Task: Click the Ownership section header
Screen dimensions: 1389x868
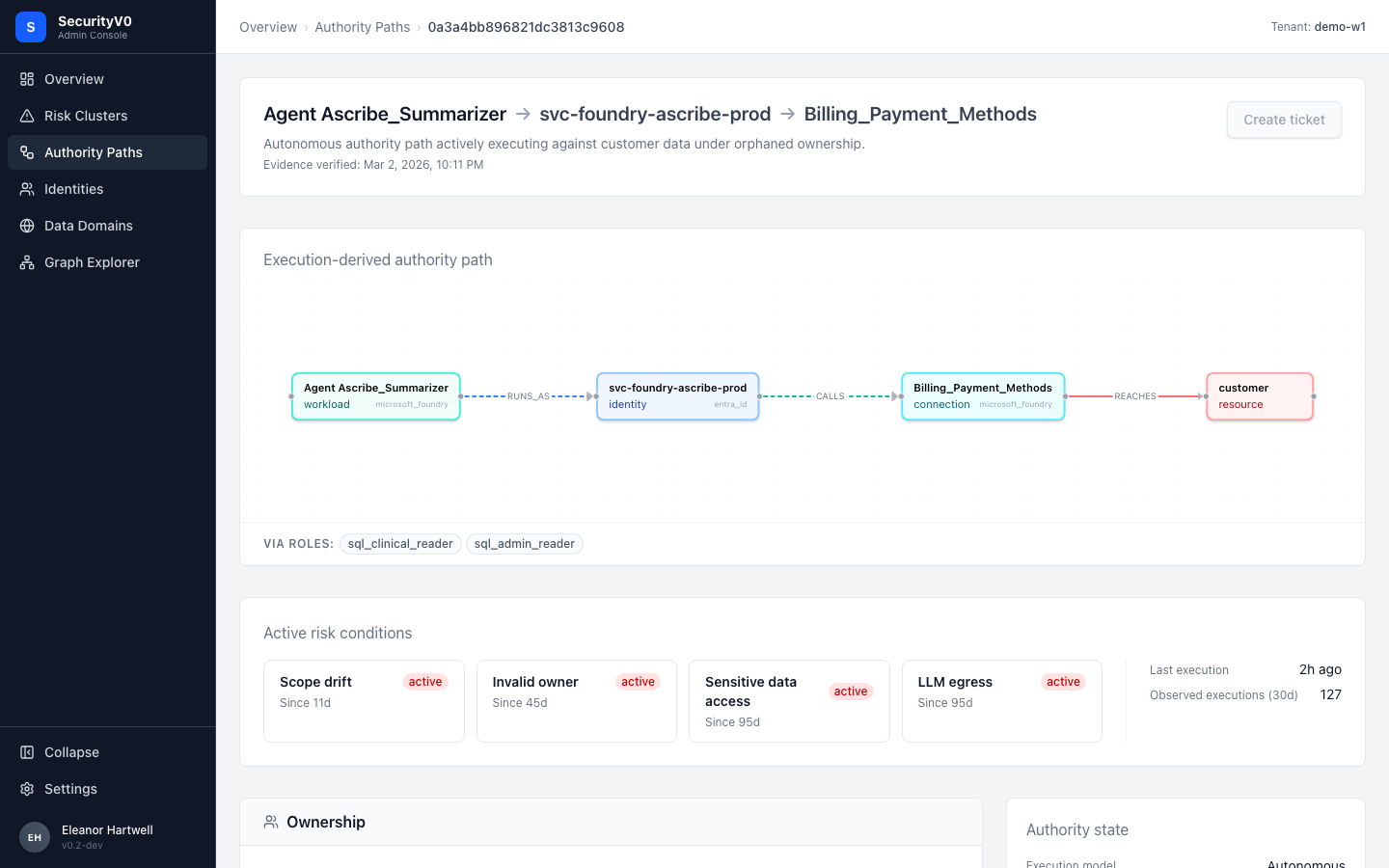Action: (611, 822)
